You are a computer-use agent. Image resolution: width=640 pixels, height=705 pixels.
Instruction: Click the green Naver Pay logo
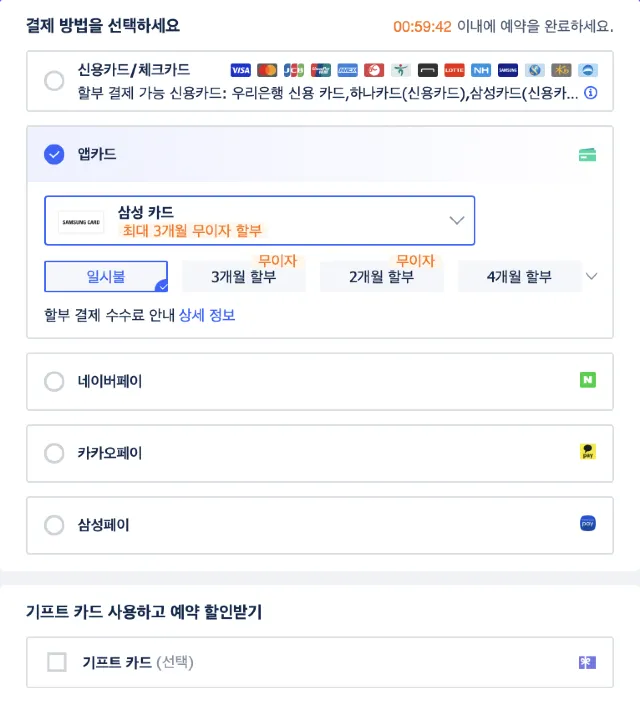(x=588, y=380)
